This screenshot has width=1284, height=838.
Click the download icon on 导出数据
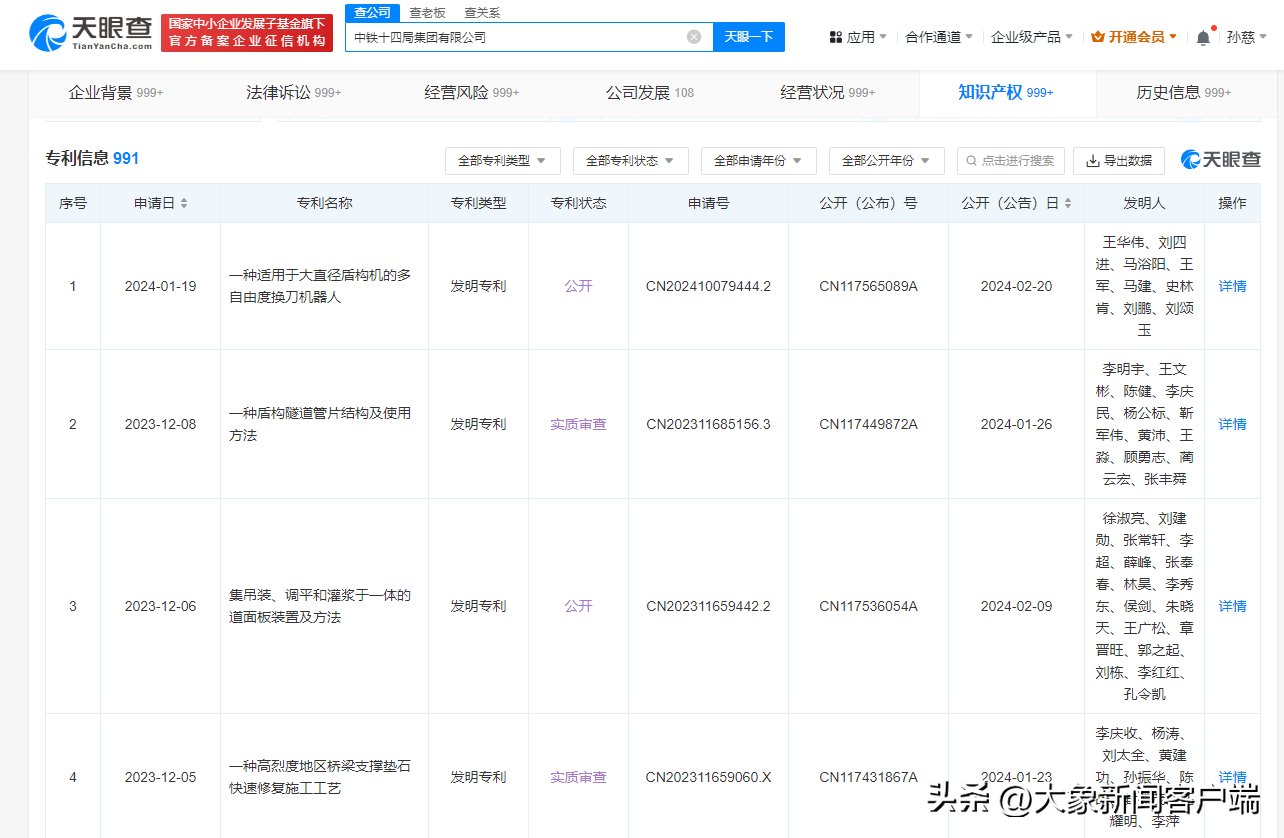[x=1092, y=160]
